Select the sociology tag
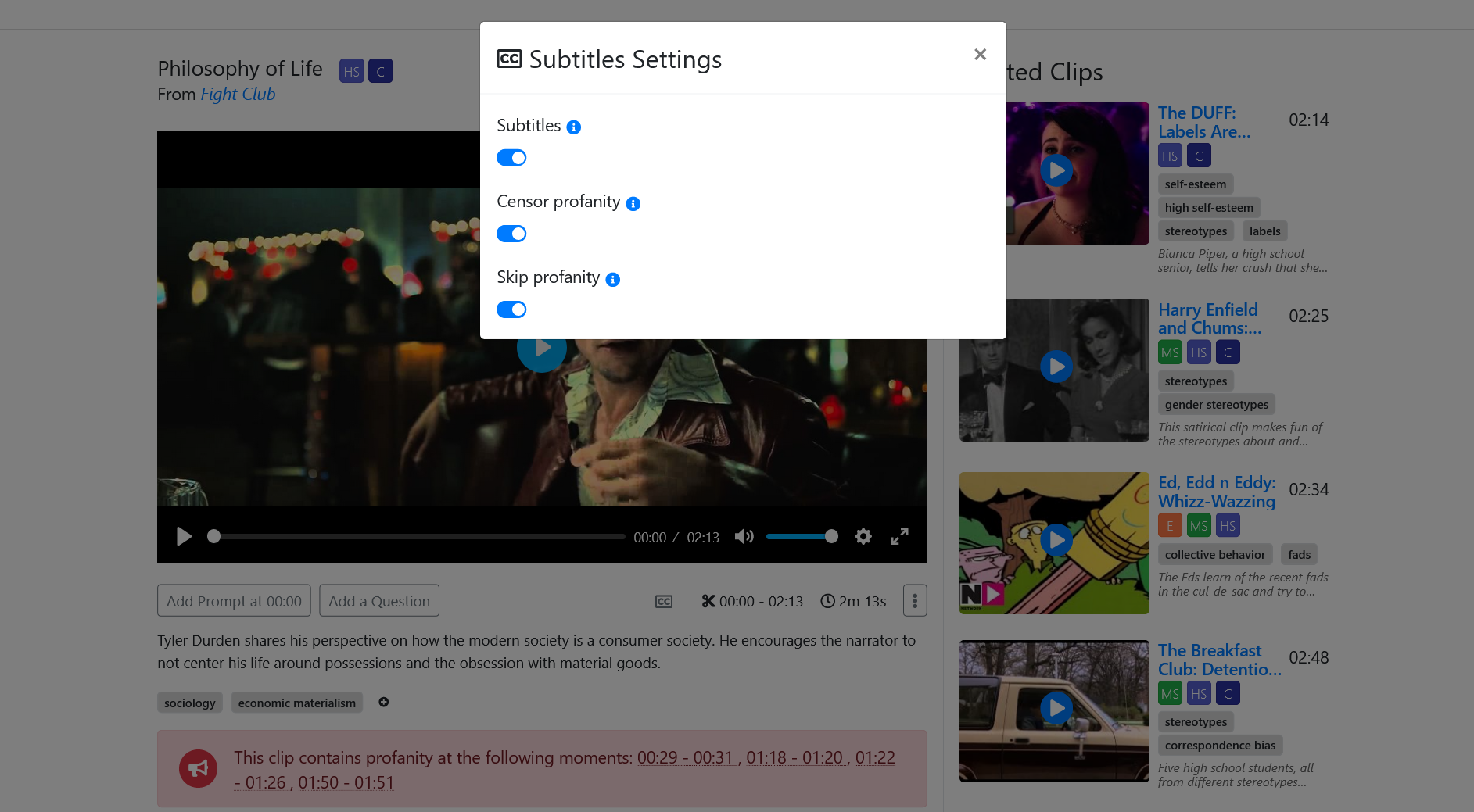1474x812 pixels. 190,703
